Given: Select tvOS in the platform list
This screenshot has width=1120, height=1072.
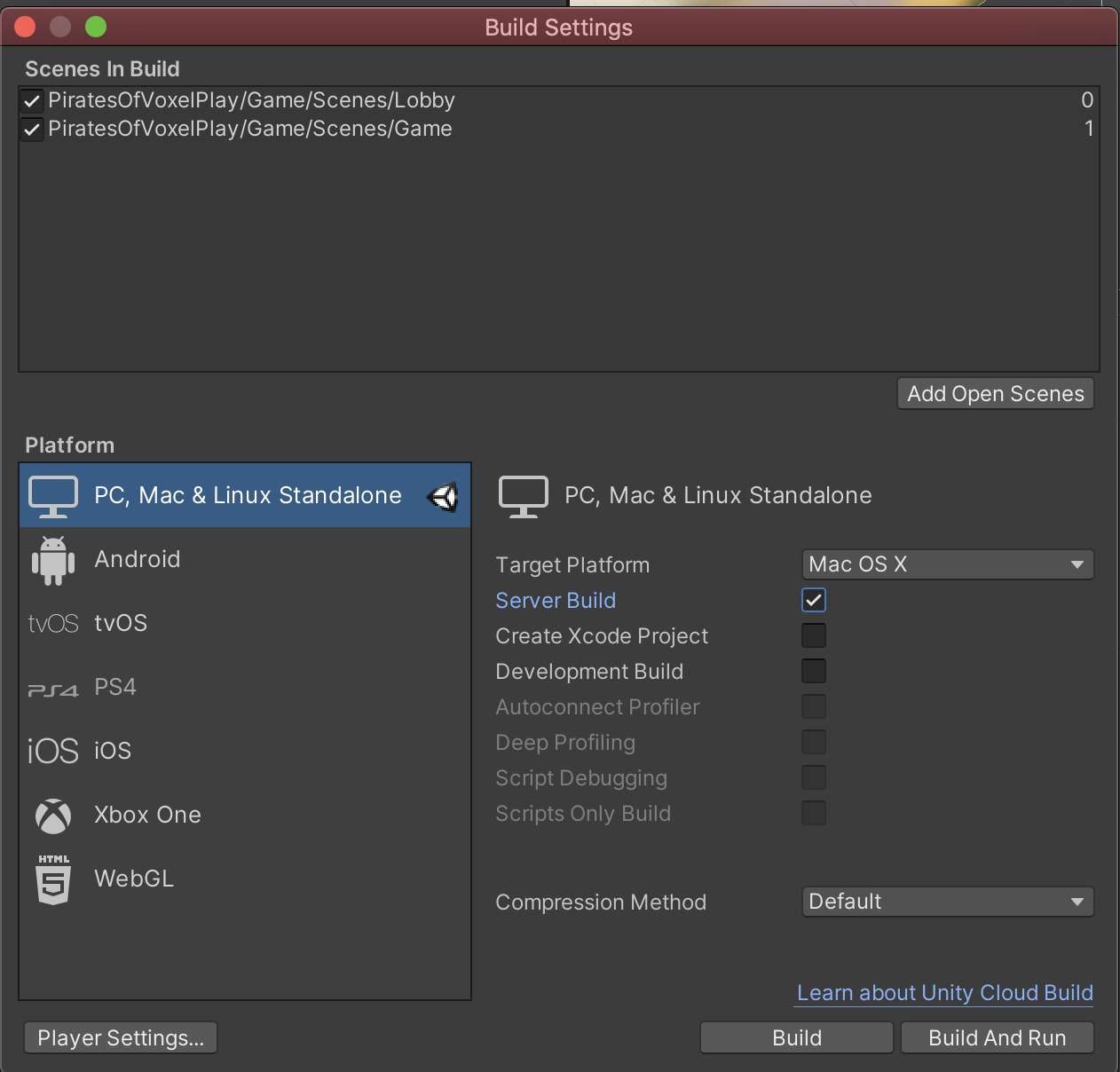Looking at the screenshot, I should pos(245,624).
